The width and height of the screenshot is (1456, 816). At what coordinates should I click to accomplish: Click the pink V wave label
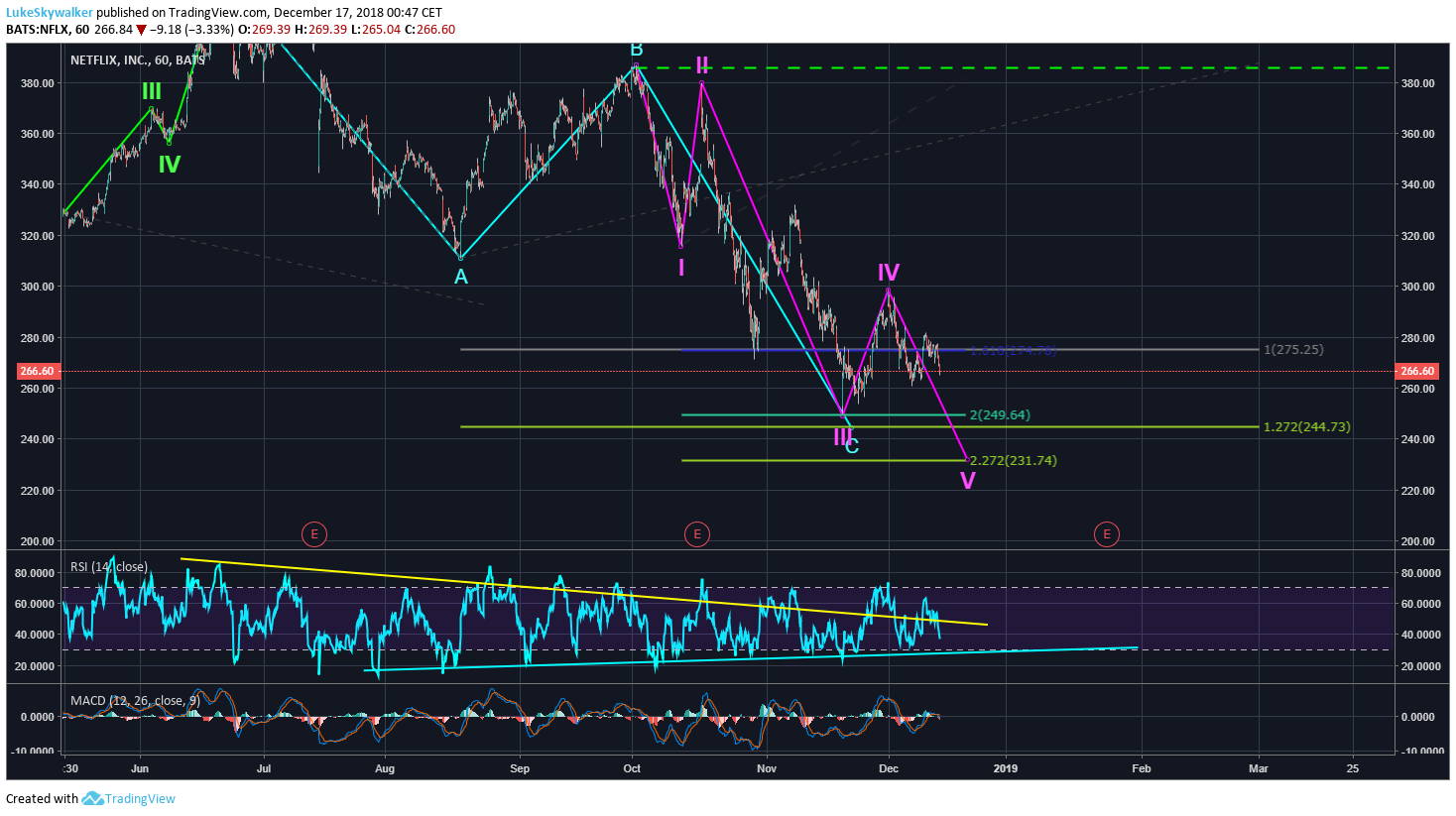968,481
